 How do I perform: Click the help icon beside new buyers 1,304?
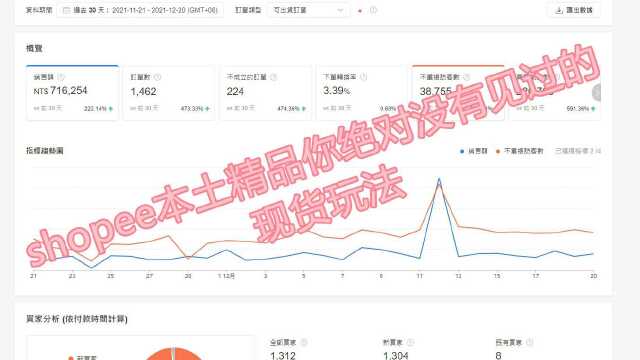(410, 342)
